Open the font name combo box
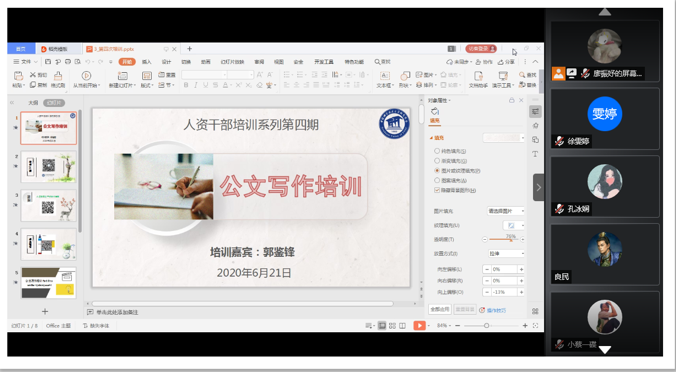Image resolution: width=676 pixels, height=372 pixels. coord(204,75)
